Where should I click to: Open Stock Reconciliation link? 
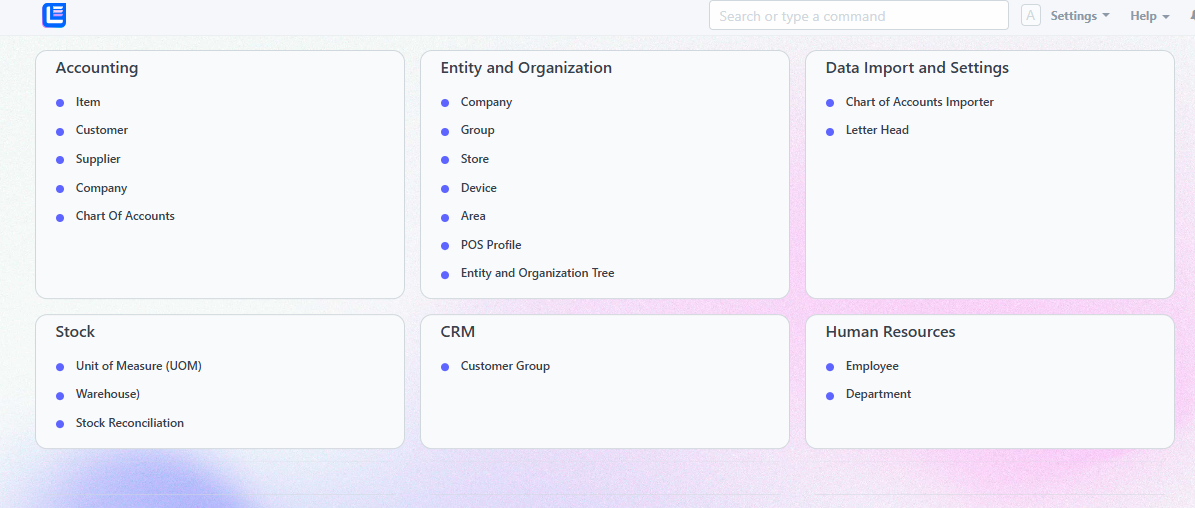click(x=130, y=423)
